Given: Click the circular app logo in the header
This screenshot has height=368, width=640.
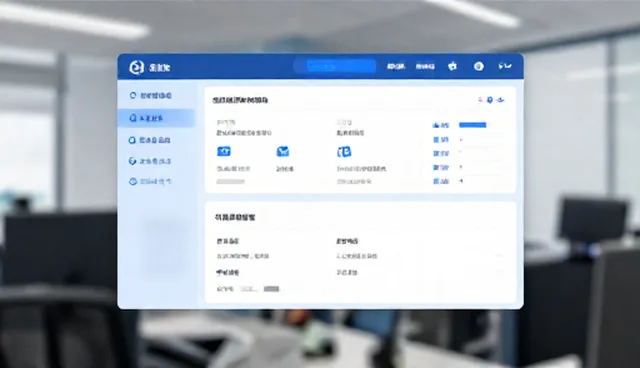Looking at the screenshot, I should [x=136, y=67].
